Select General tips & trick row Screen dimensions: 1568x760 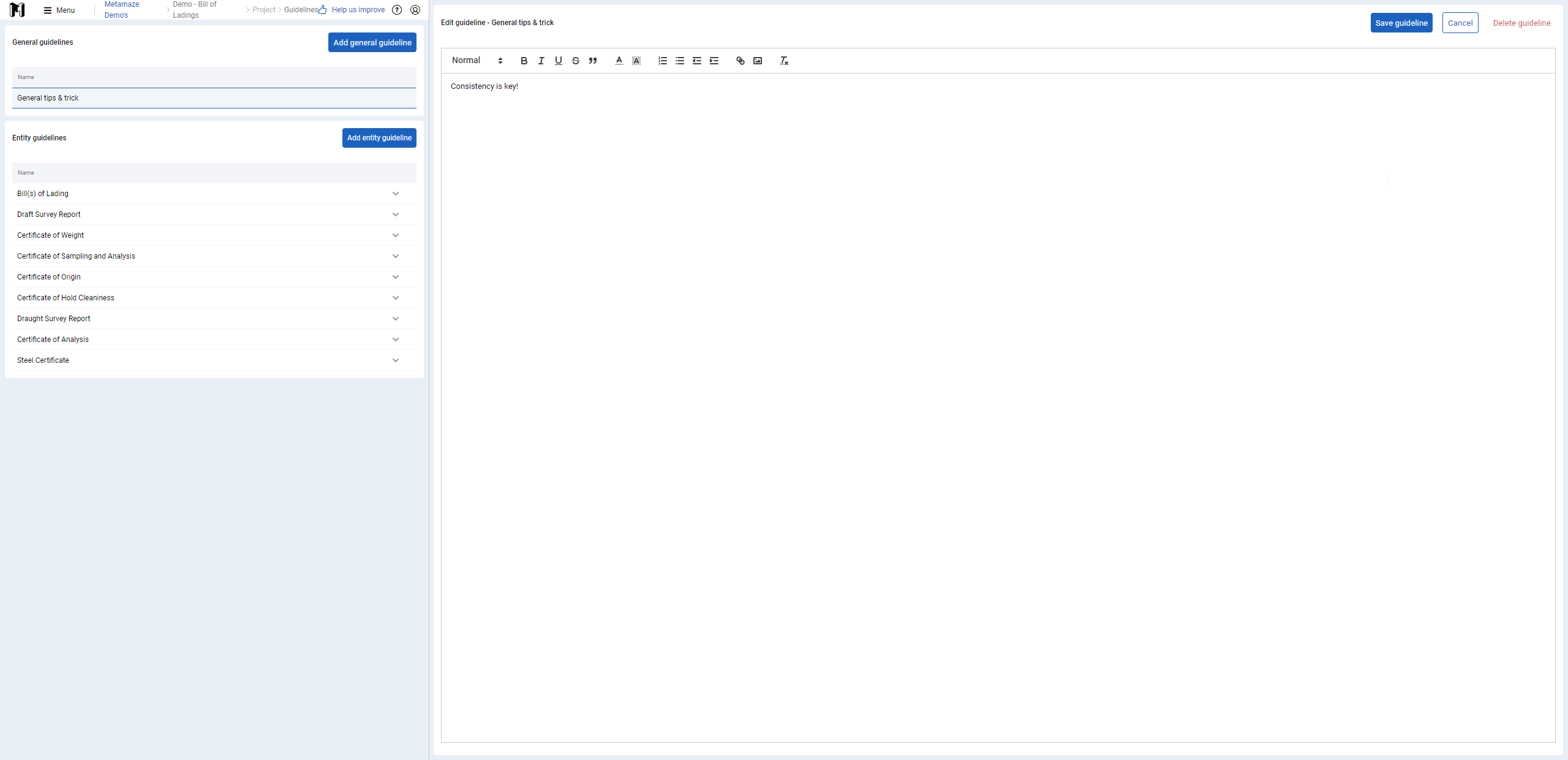click(x=214, y=98)
